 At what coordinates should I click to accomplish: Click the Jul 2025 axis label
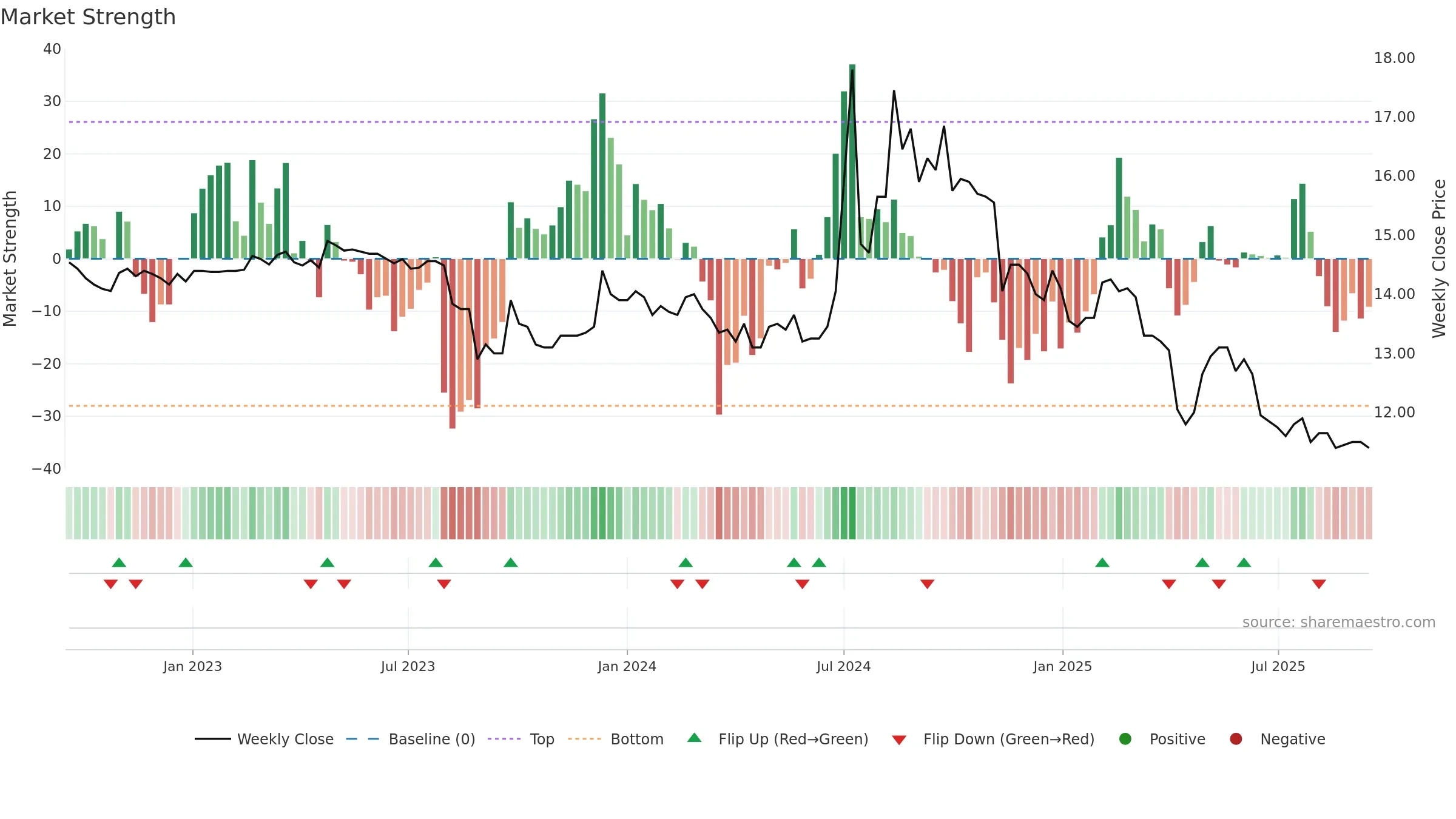(x=1278, y=666)
